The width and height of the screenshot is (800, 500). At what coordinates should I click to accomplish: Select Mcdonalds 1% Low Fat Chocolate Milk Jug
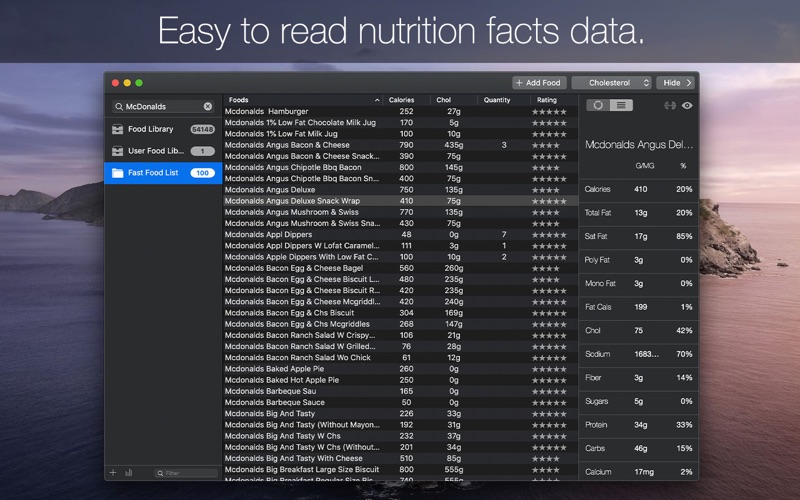[401, 122]
